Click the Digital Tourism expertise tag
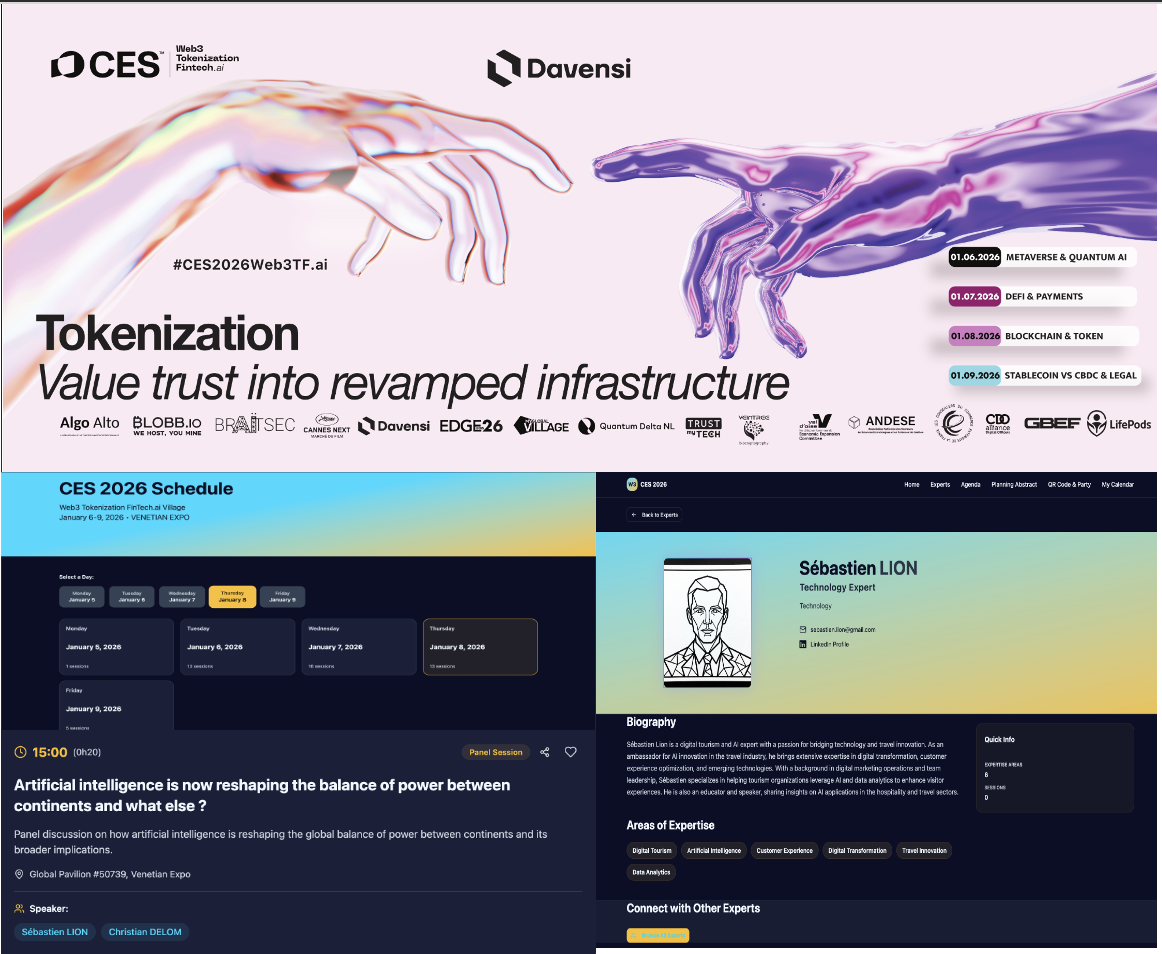 coord(651,850)
